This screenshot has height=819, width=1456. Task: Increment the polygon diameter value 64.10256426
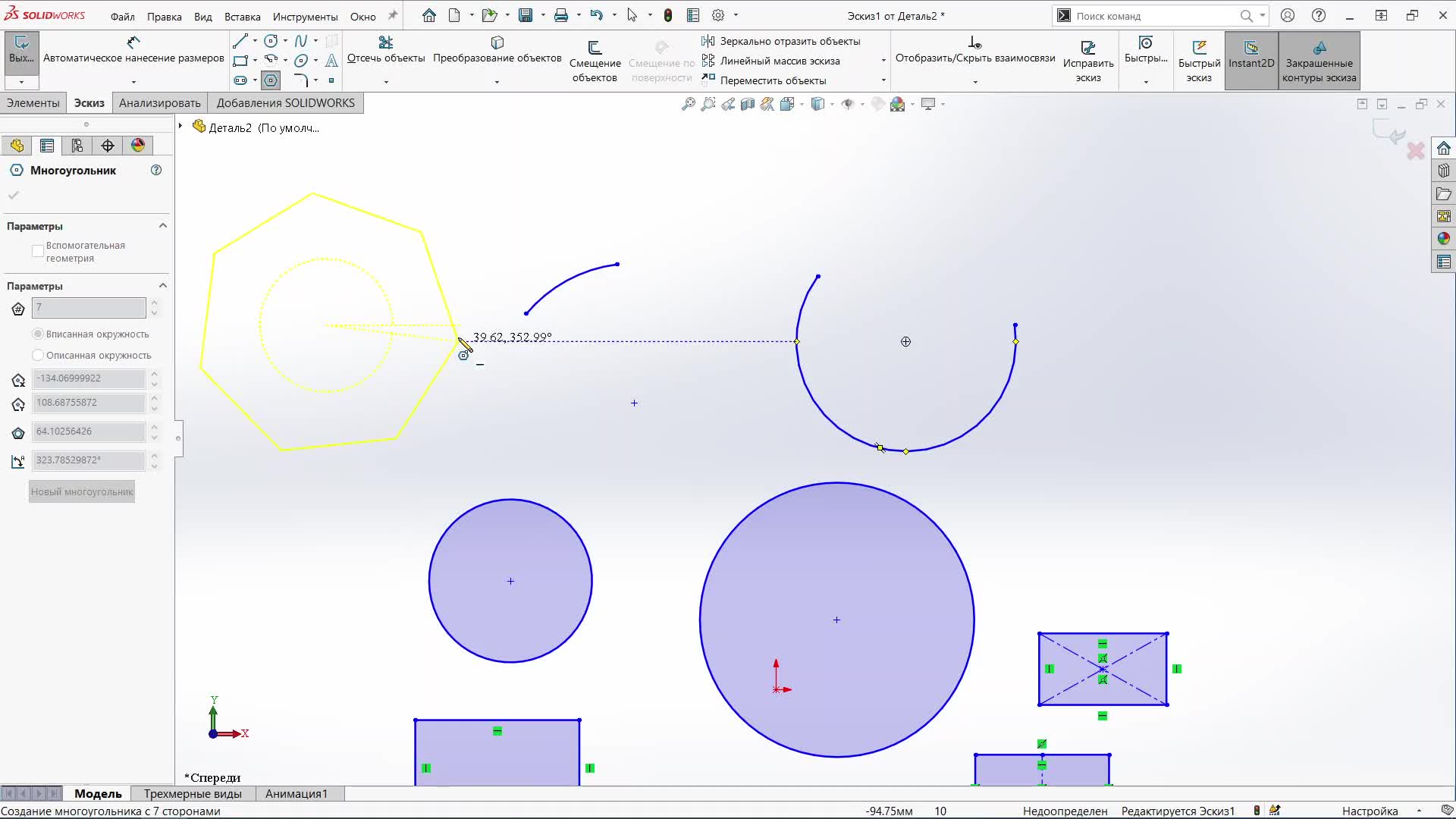(x=155, y=427)
